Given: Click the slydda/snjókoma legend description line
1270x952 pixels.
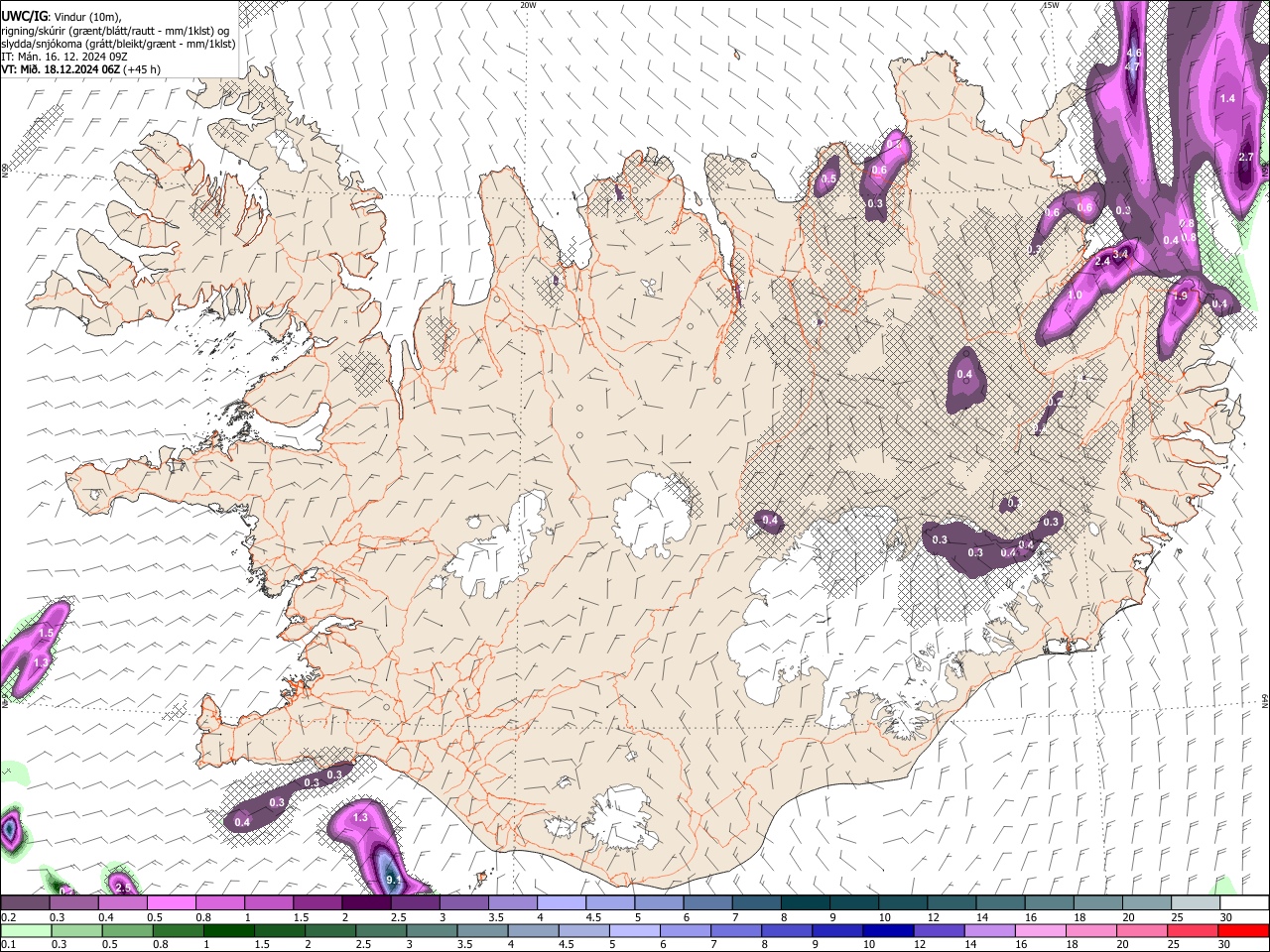Looking at the screenshot, I should [118, 44].
